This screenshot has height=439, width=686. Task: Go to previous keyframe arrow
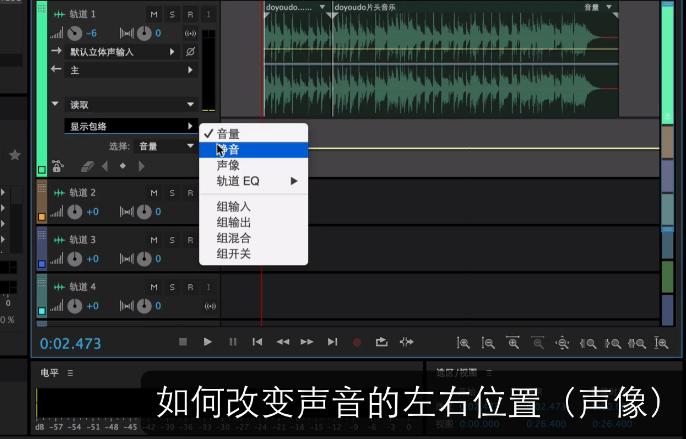pos(105,166)
